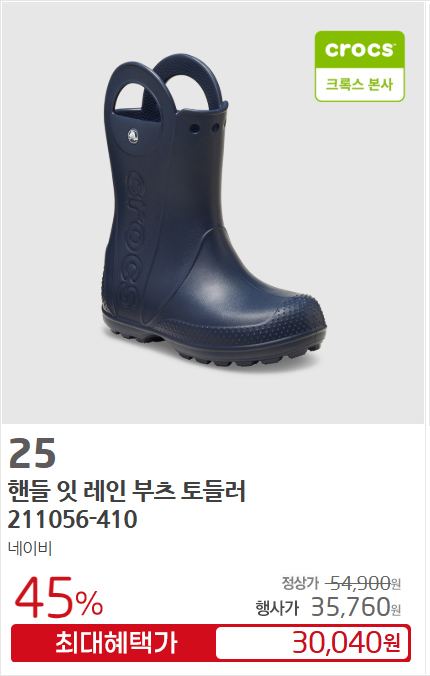Click the 30,040원 best benefit price box
The width and height of the screenshot is (430, 676).
(313, 643)
